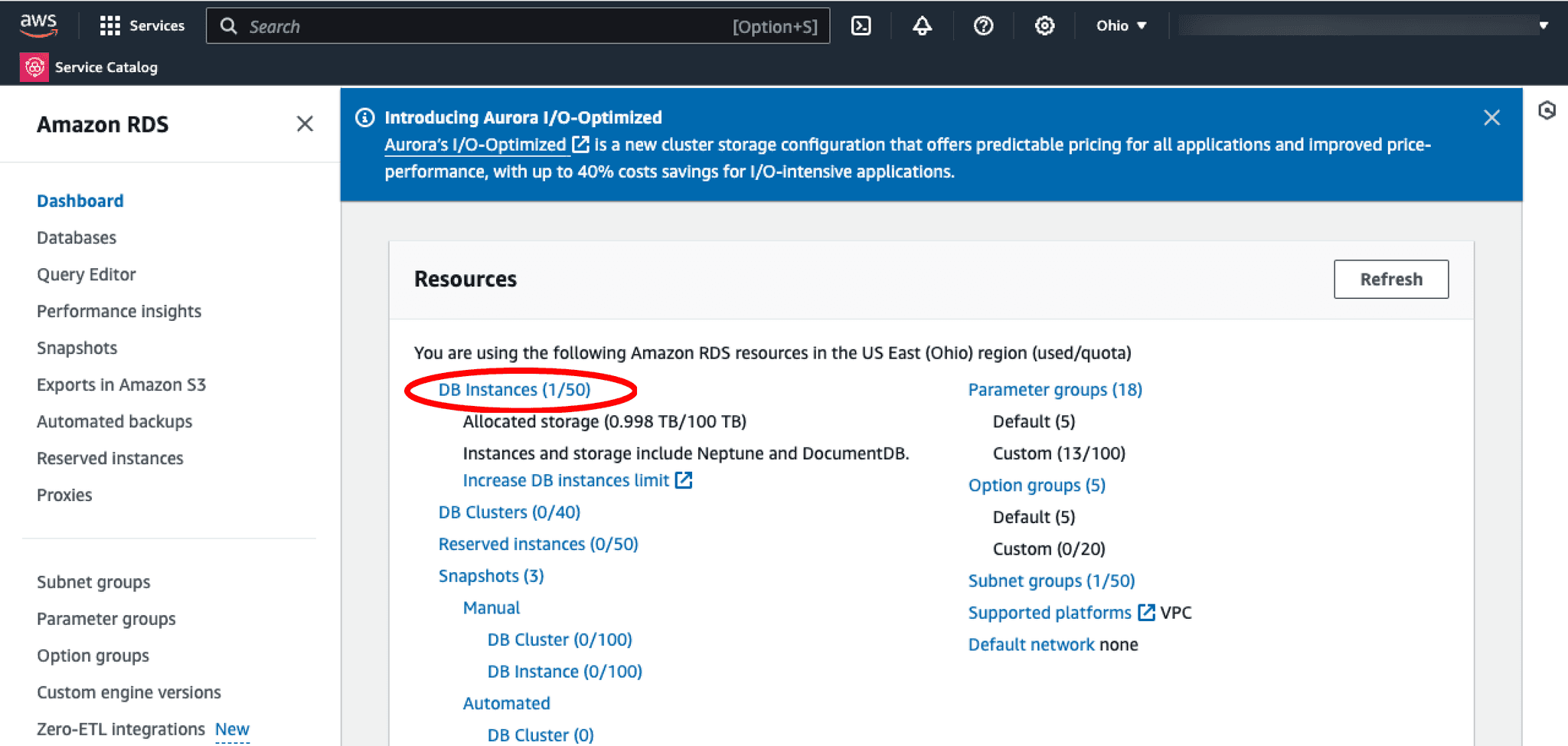Click the New badge beside Zero-ETL integrations
Viewport: 1568px width, 746px height.
[232, 730]
